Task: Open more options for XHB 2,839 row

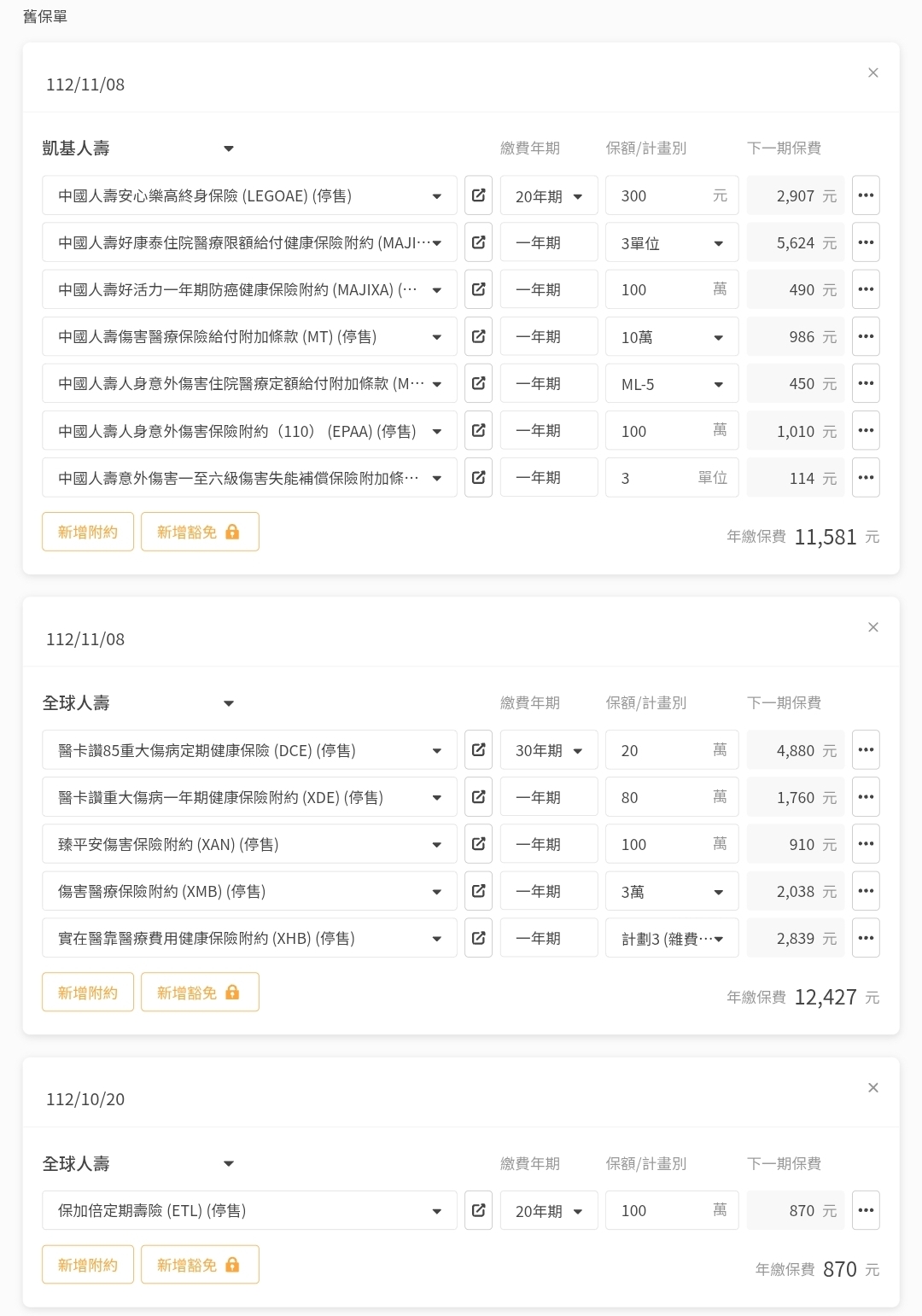Action: pos(866,938)
